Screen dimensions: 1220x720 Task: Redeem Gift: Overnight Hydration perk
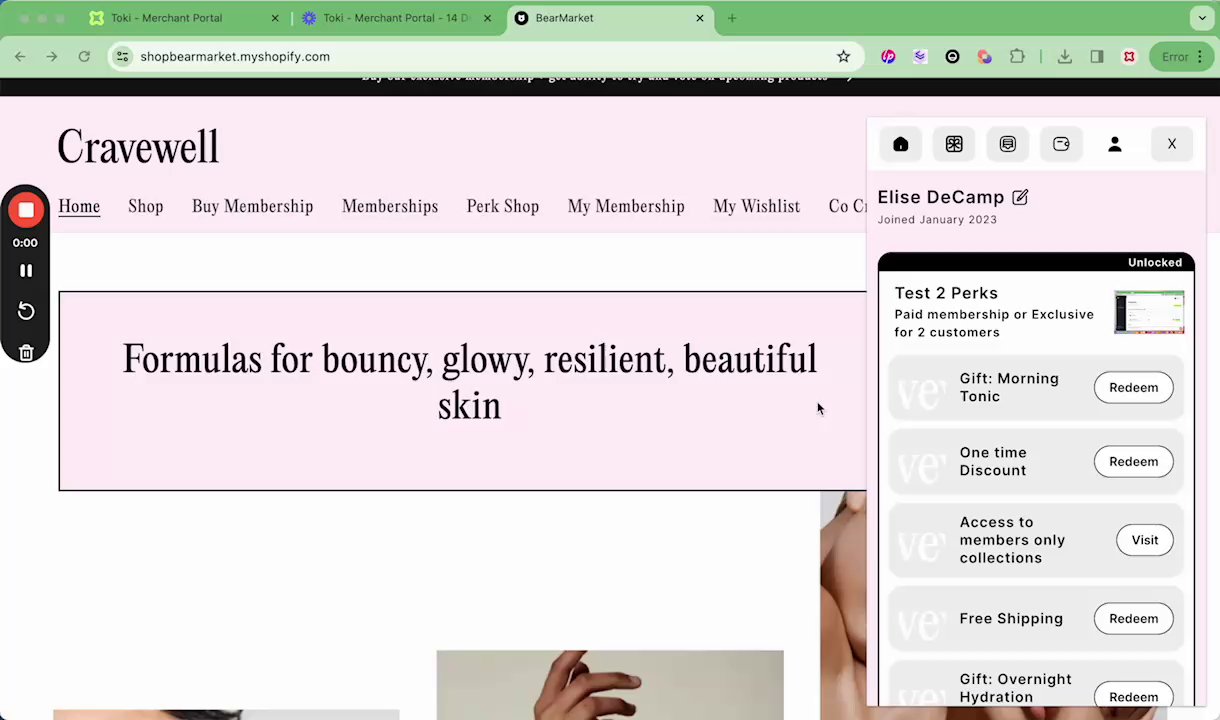coord(1133,696)
